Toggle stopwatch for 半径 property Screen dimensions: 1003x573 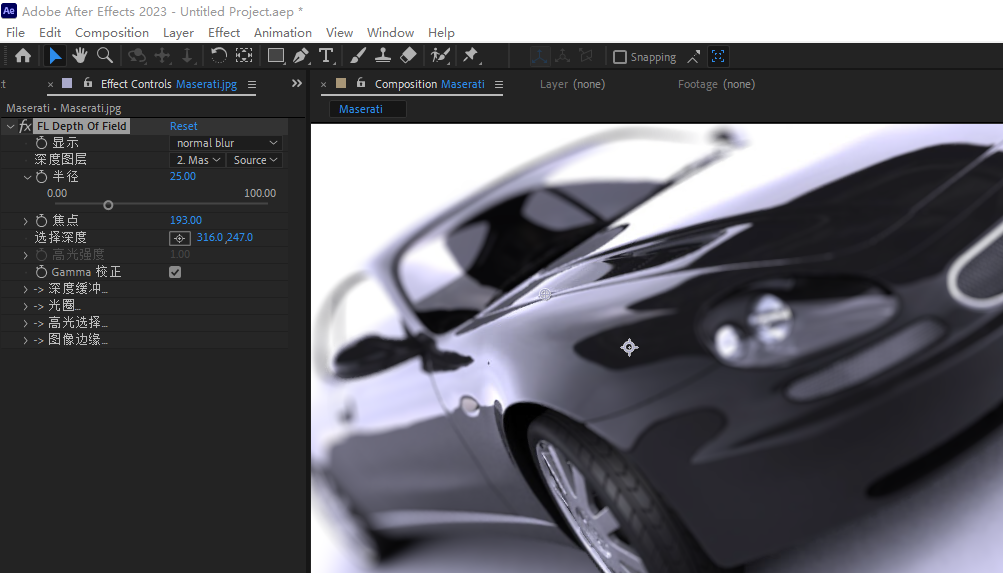42,177
